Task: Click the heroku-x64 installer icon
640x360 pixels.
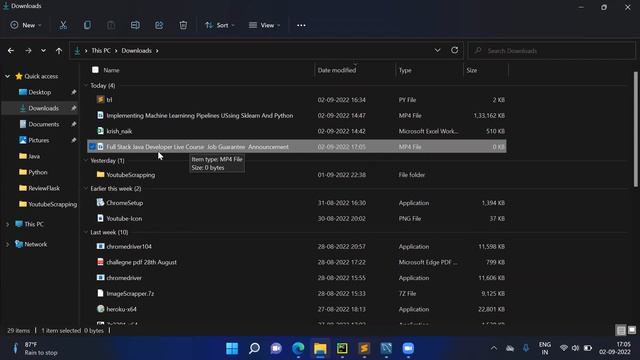Action: coord(100,309)
